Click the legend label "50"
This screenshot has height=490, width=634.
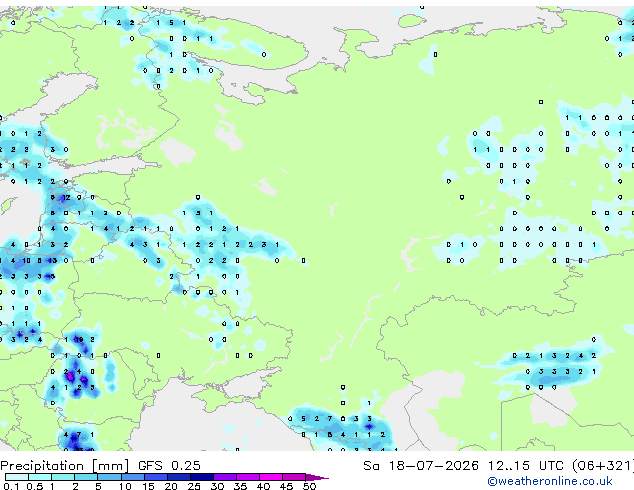(x=310, y=486)
